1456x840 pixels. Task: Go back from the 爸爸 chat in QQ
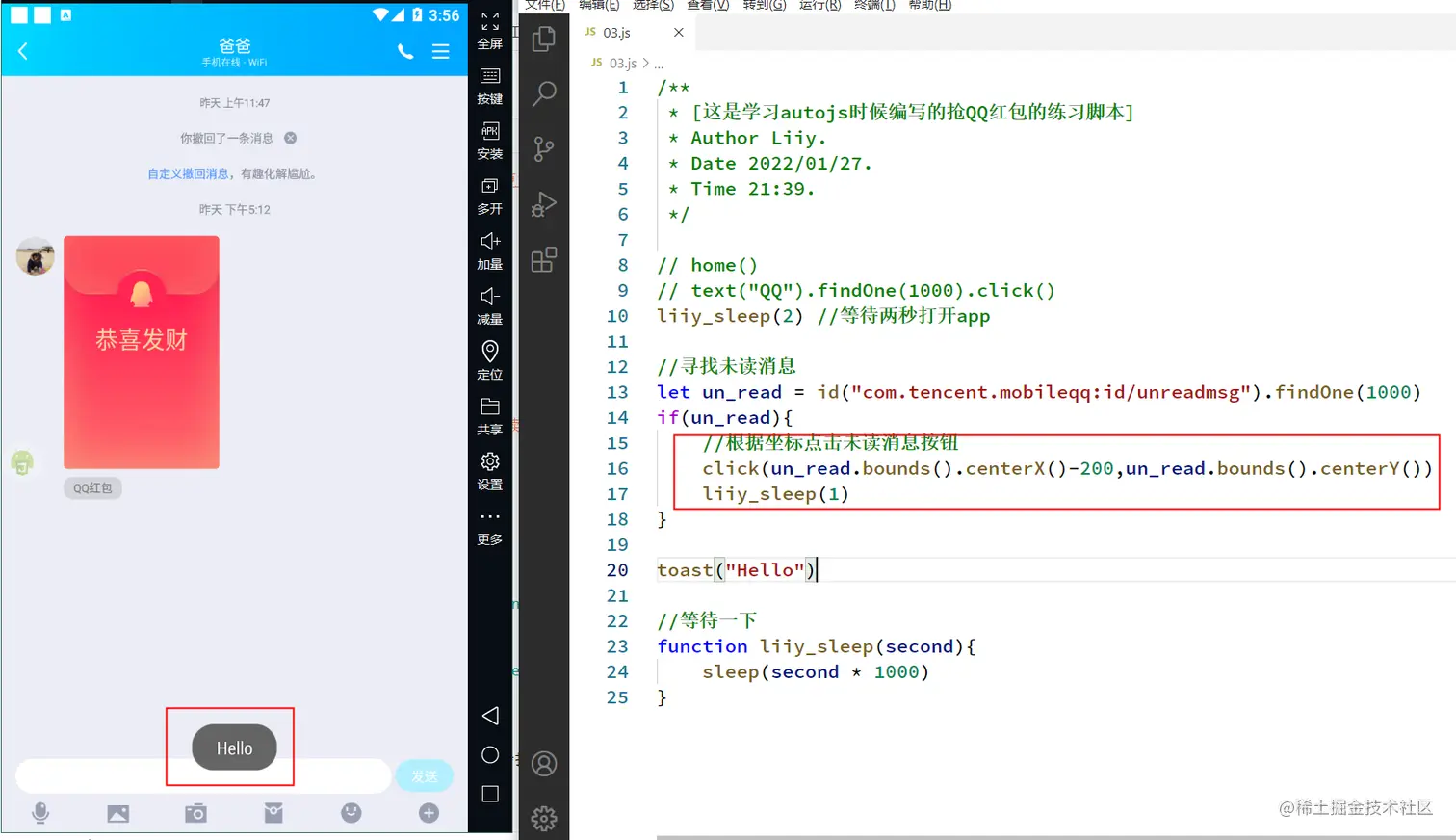tap(23, 51)
